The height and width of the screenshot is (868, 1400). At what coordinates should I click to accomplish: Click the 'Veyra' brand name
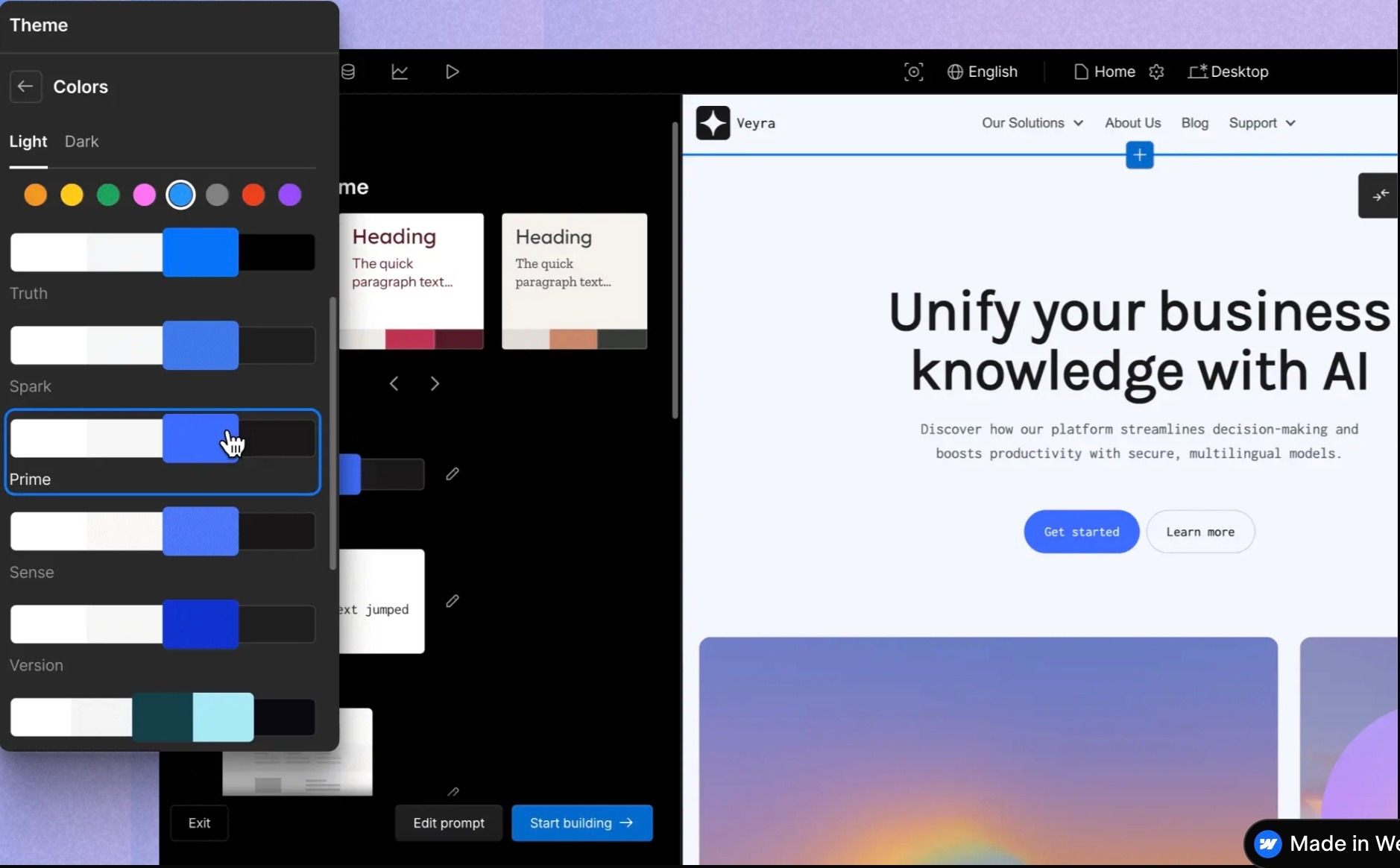pos(756,123)
